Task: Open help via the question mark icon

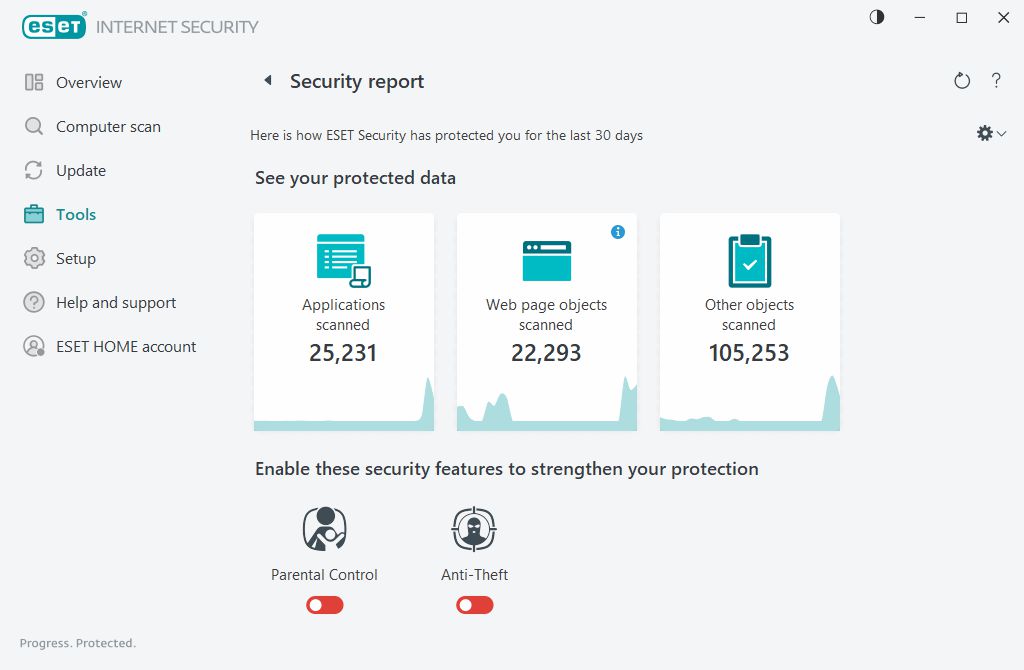Action: [996, 81]
